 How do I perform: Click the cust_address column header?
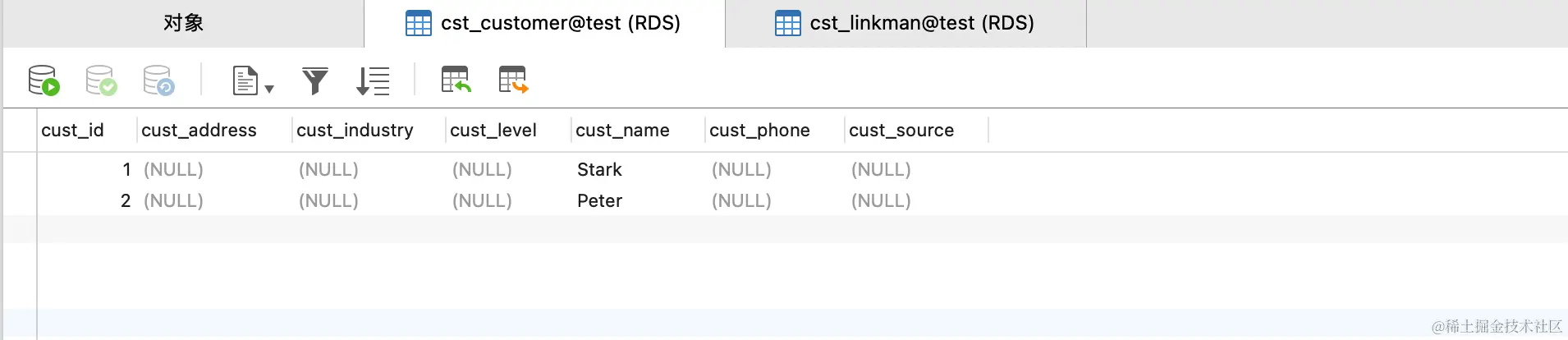tap(199, 131)
